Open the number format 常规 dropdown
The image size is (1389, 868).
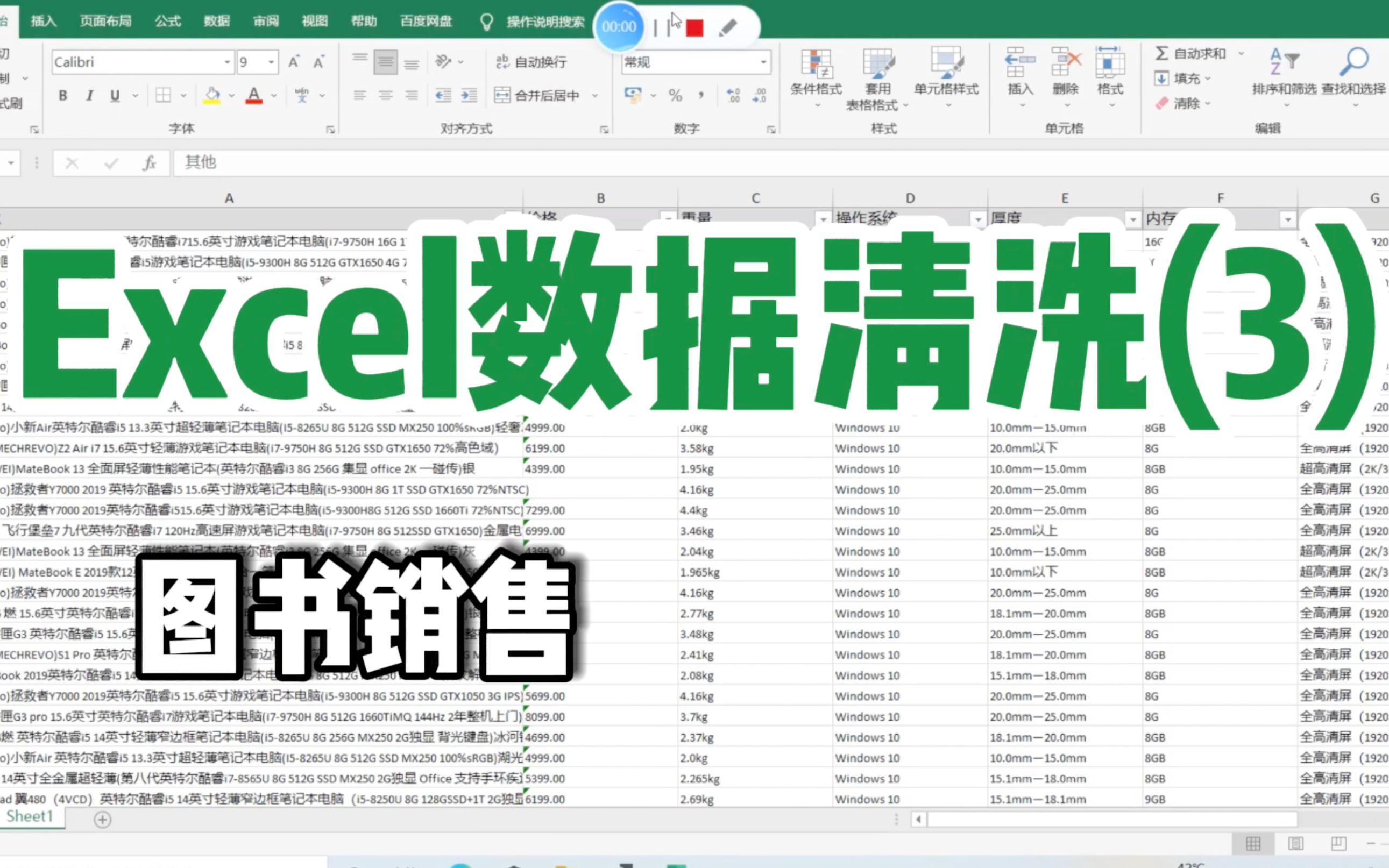pos(763,62)
